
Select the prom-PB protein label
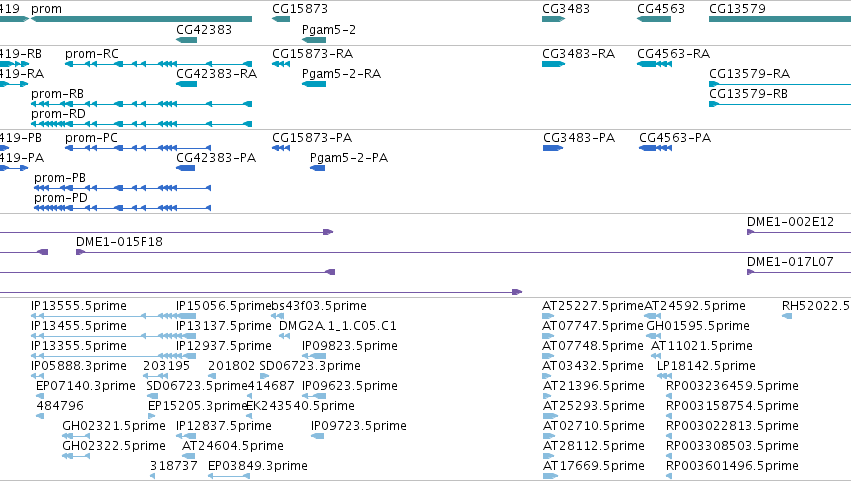pos(60,178)
